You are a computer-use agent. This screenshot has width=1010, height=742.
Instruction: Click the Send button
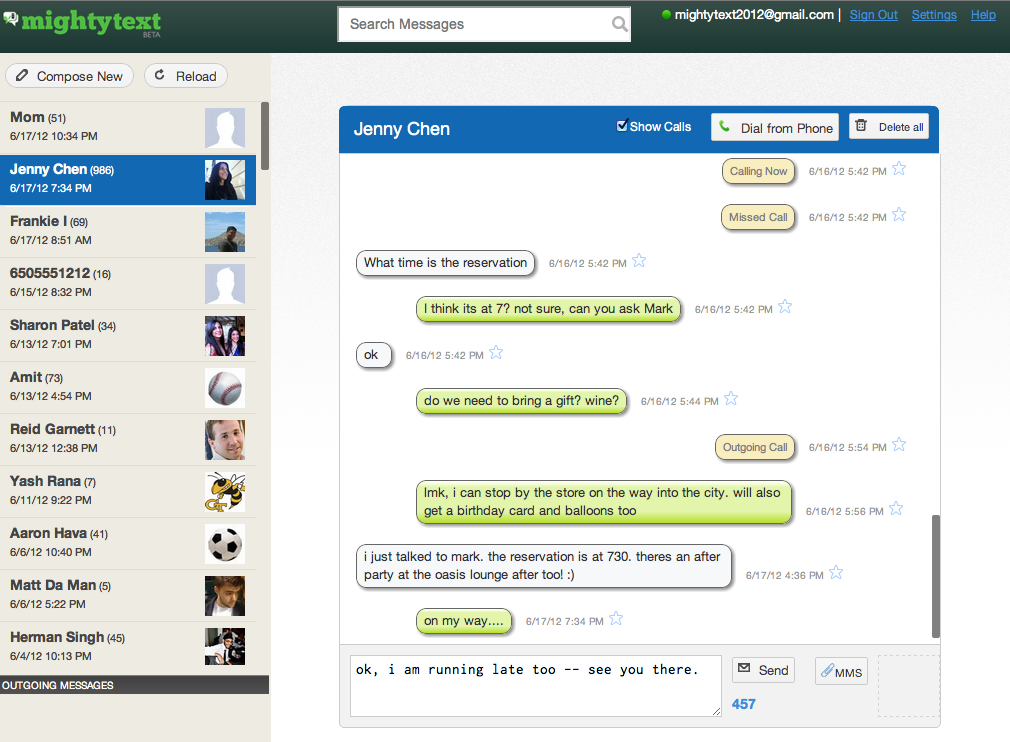click(x=763, y=670)
